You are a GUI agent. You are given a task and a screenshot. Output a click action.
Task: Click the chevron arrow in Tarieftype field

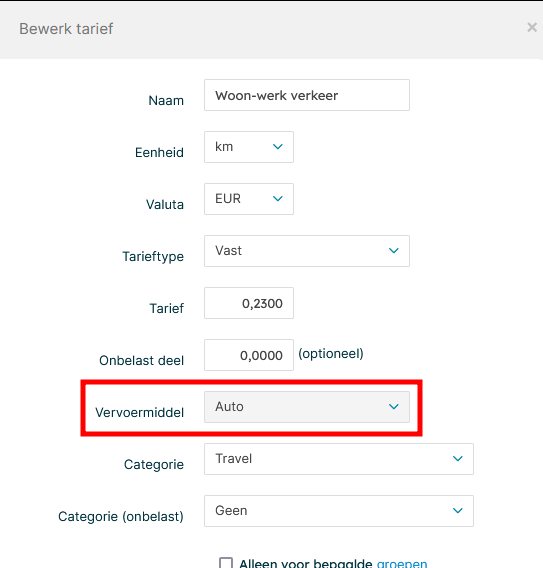tap(393, 250)
